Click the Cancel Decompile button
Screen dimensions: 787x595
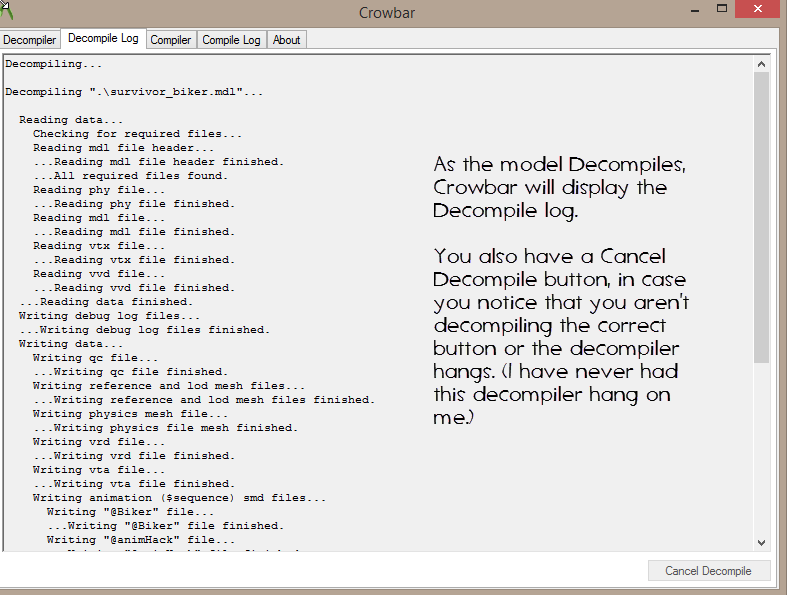click(x=709, y=571)
